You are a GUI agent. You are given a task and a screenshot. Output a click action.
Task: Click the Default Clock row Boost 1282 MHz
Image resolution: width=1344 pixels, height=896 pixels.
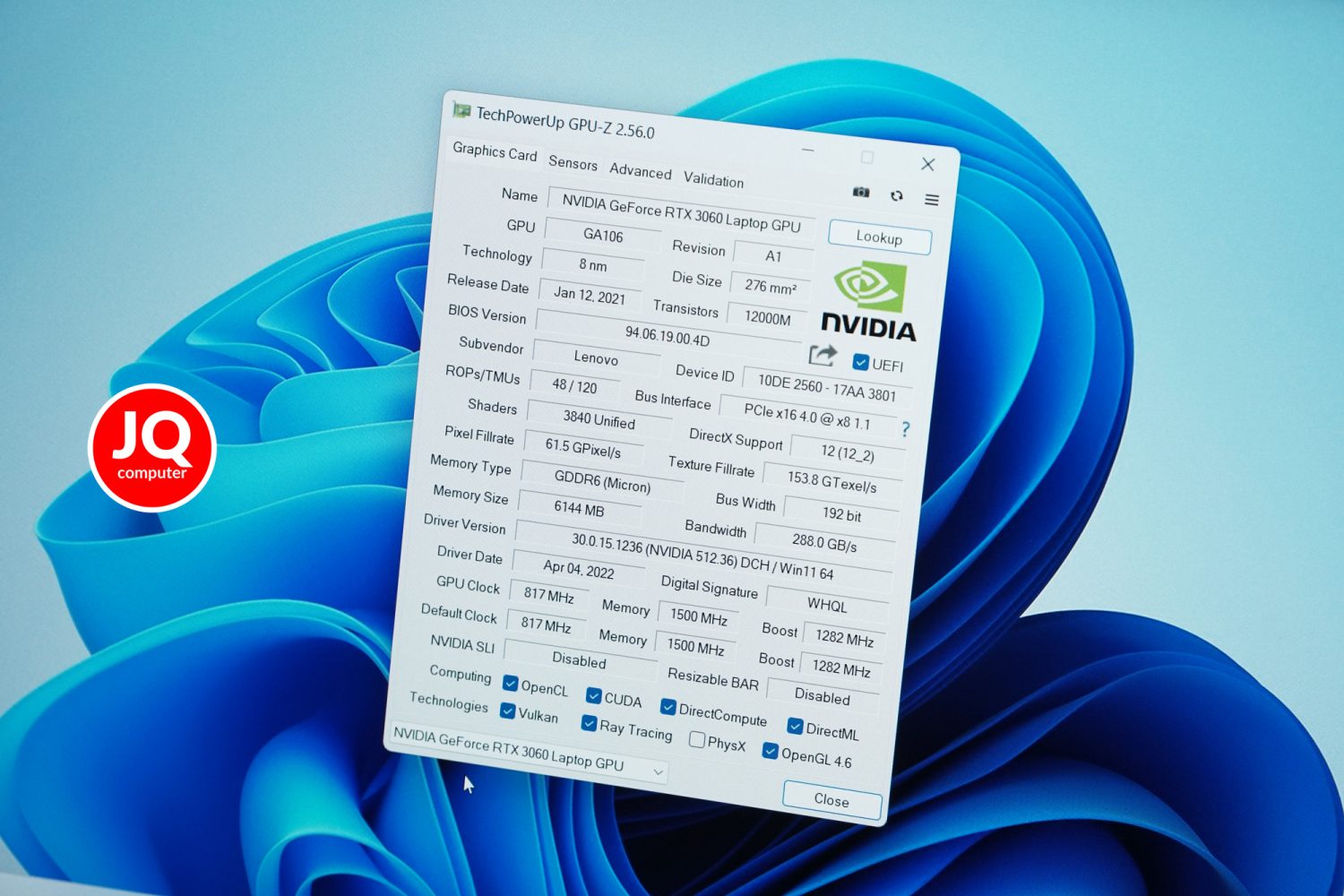click(840, 668)
